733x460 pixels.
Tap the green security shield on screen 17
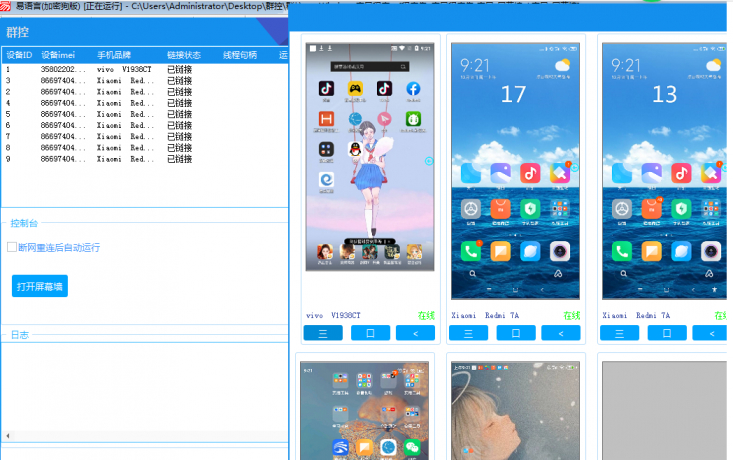530,209
